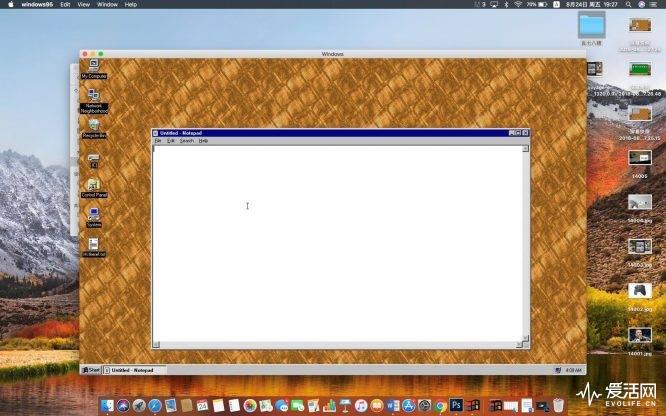
Task: Open Finder from the Dock
Action: [x=107, y=405]
